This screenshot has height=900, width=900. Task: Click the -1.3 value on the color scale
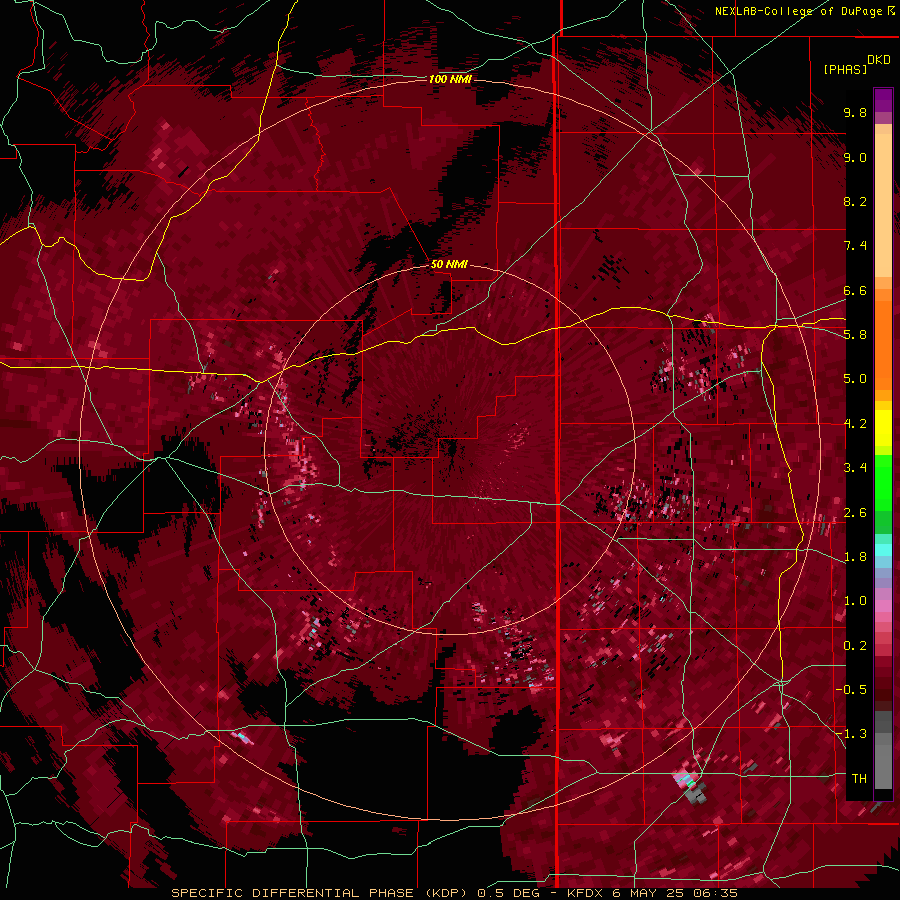pyautogui.click(x=852, y=734)
